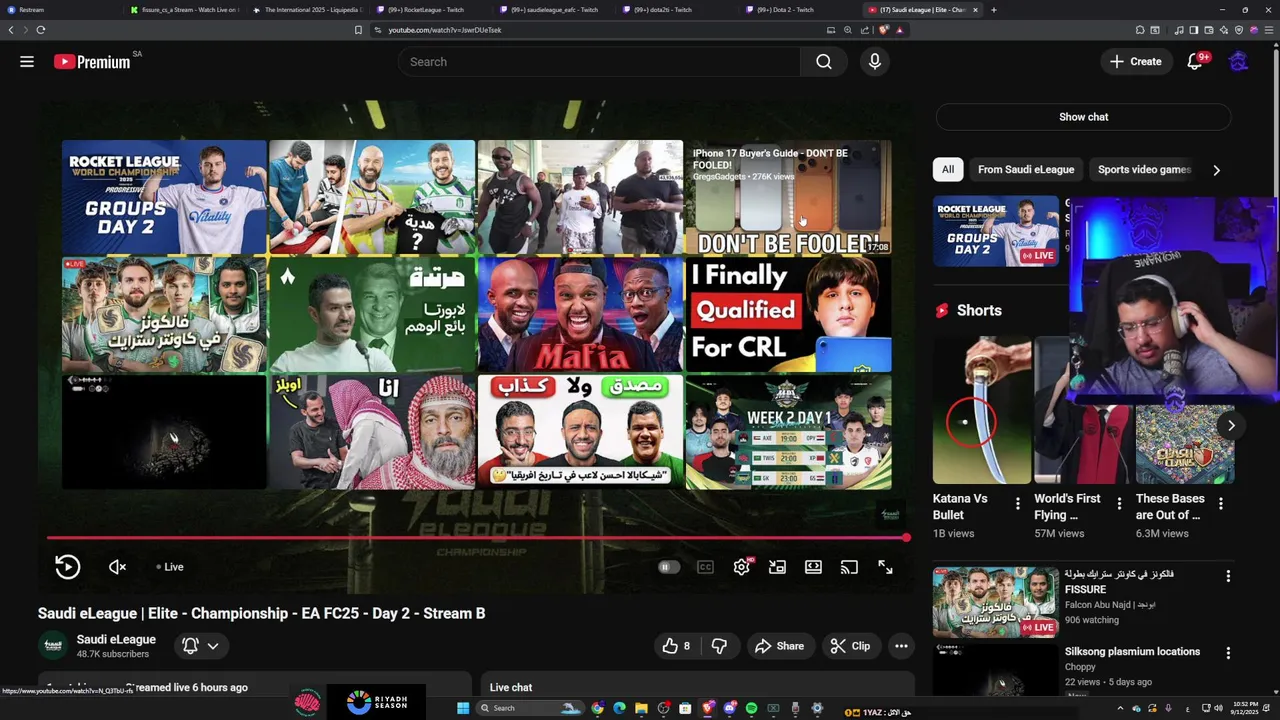Open Silksong plasmium locations video

pyautogui.click(x=1132, y=652)
